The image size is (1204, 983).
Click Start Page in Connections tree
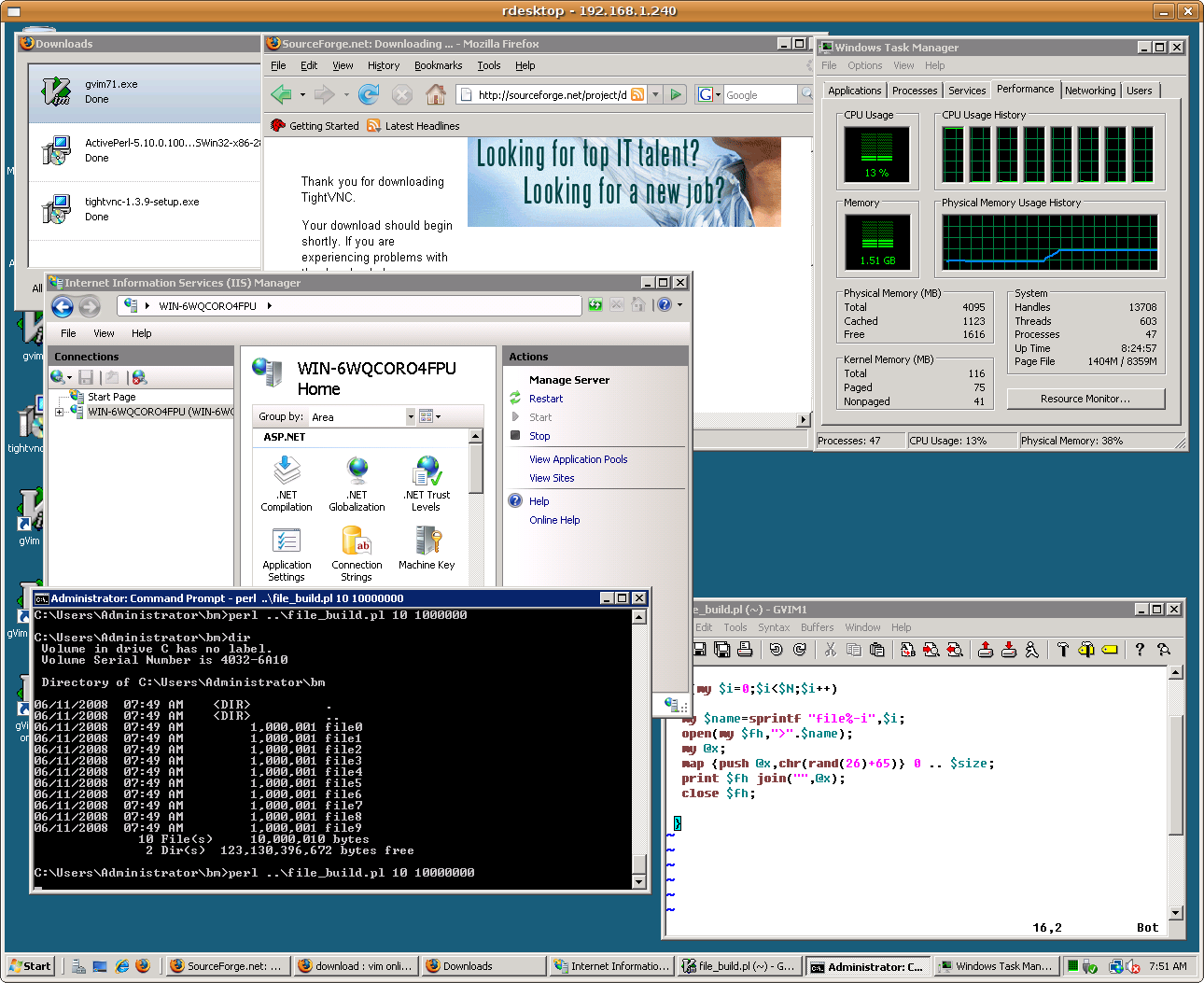click(x=111, y=397)
